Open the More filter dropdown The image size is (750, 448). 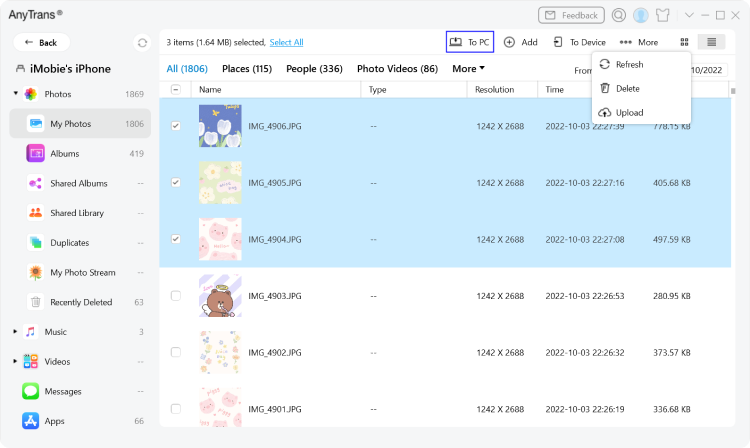coord(468,69)
